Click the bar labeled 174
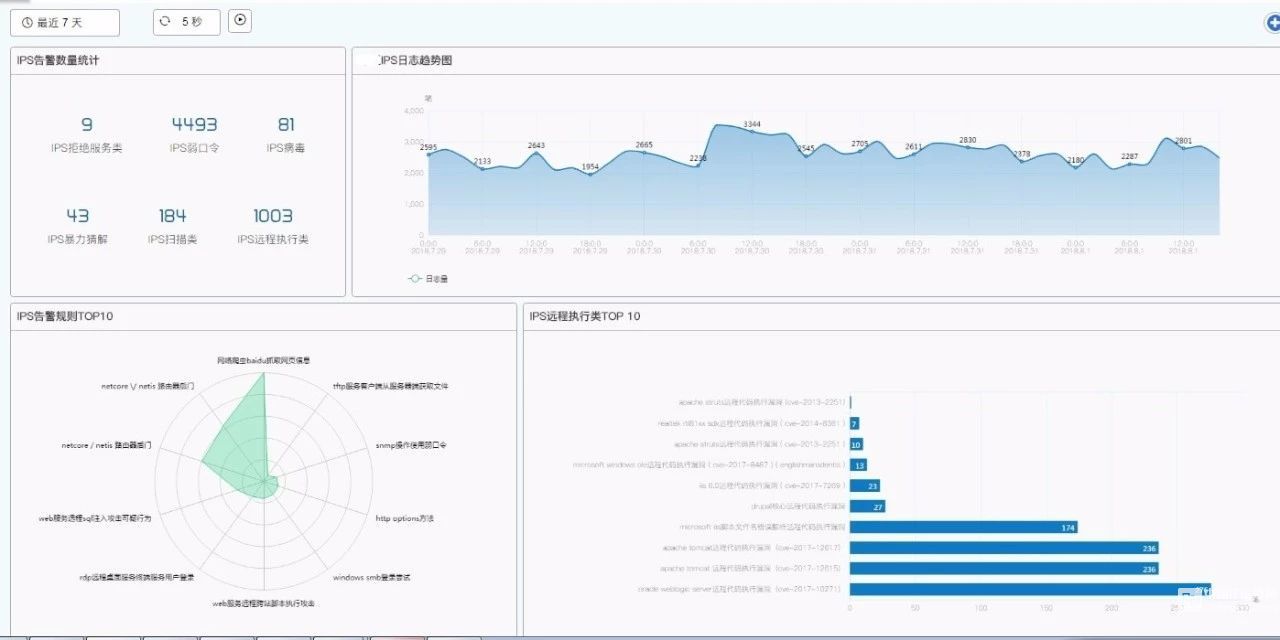1280x640 pixels. click(963, 527)
